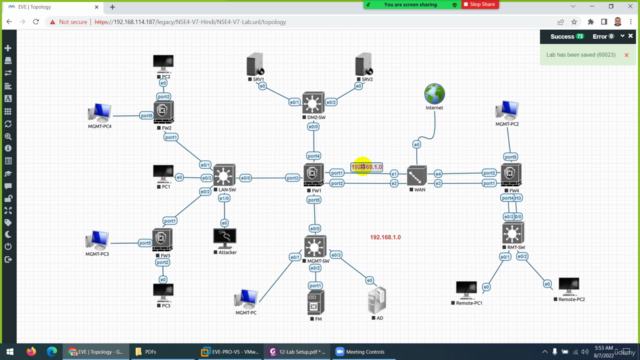Select the PC1 node
The height and width of the screenshot is (360, 640).
163,174
